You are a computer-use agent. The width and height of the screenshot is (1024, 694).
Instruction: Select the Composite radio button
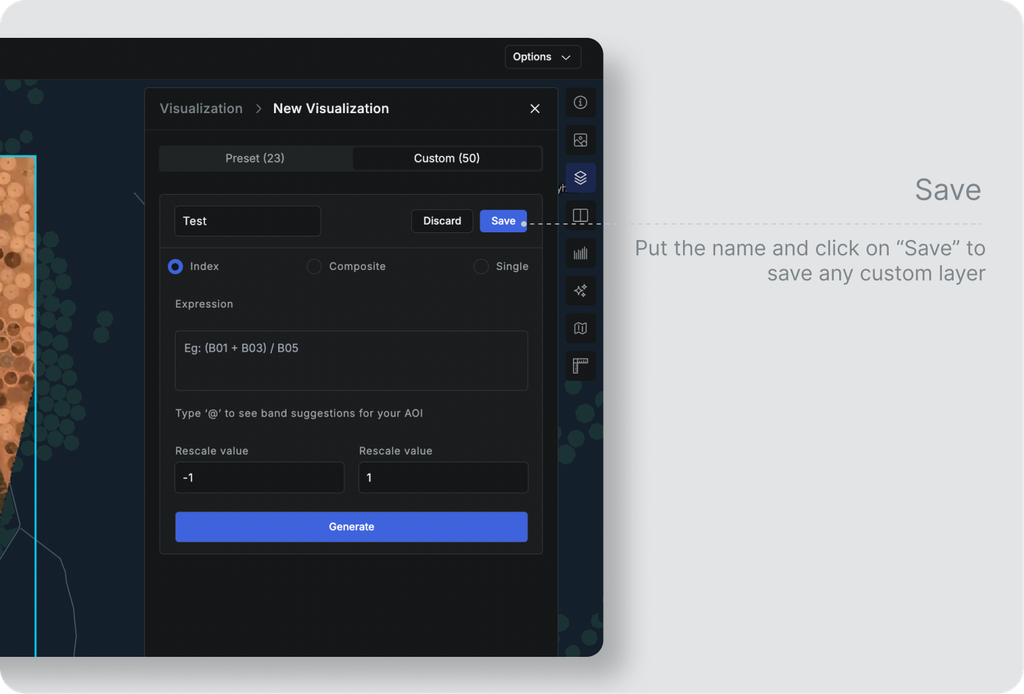click(x=314, y=266)
